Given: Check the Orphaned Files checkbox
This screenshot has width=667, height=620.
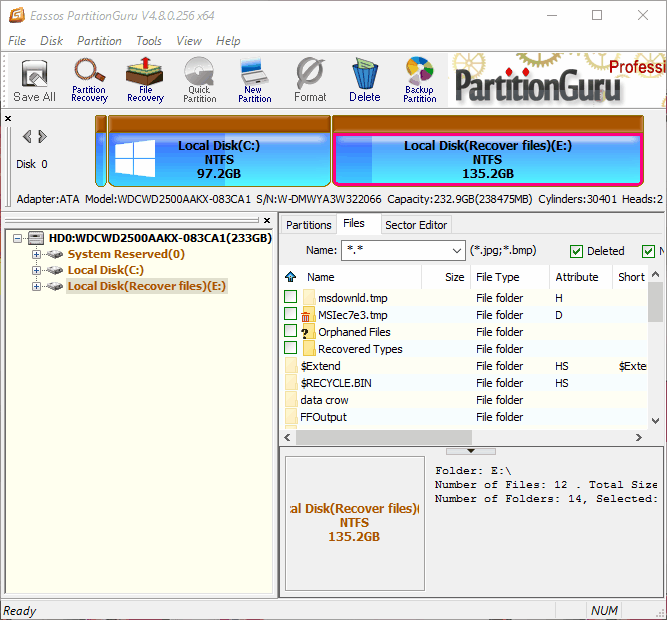Looking at the screenshot, I should click(291, 331).
